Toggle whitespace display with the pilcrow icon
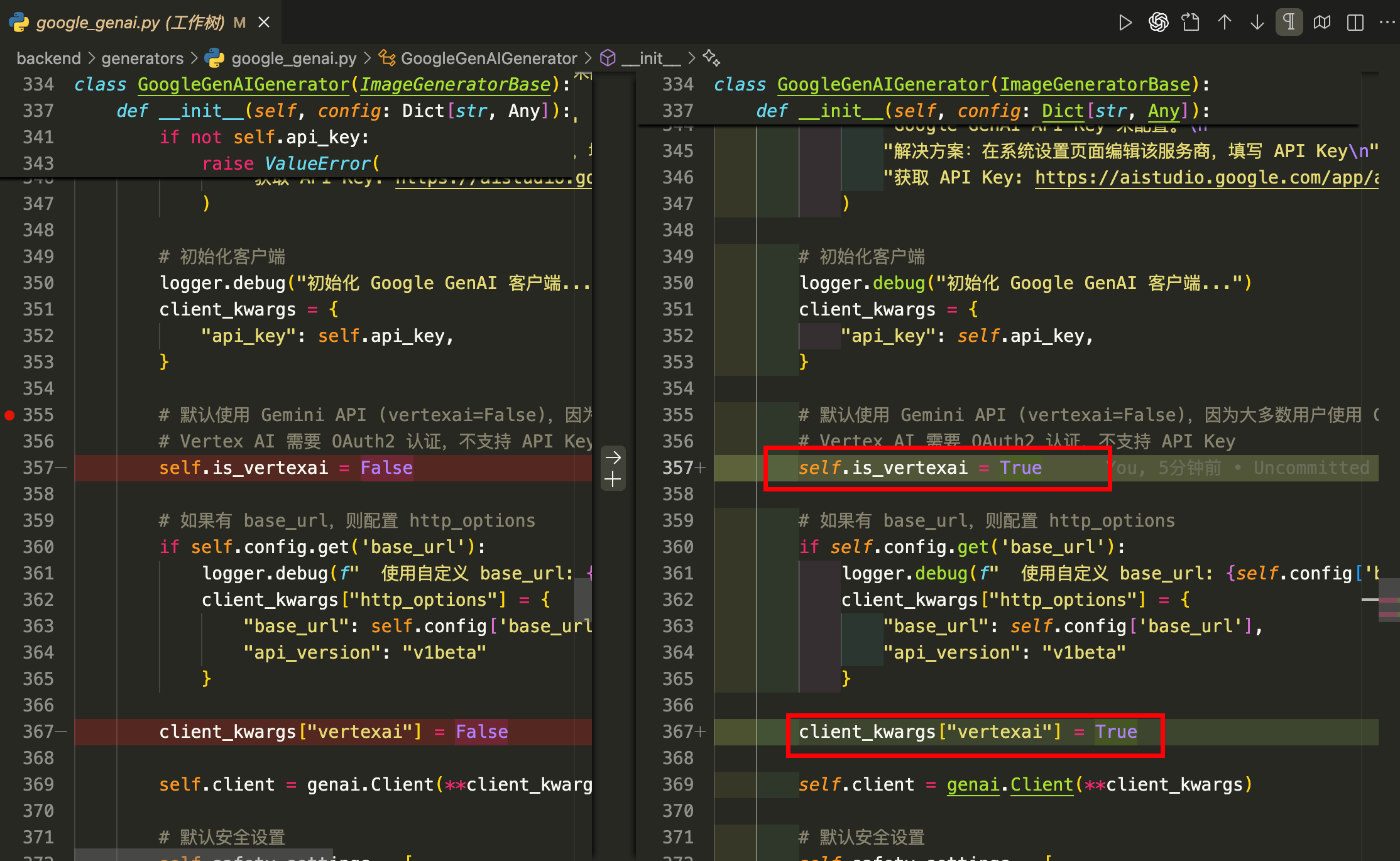 tap(1289, 23)
